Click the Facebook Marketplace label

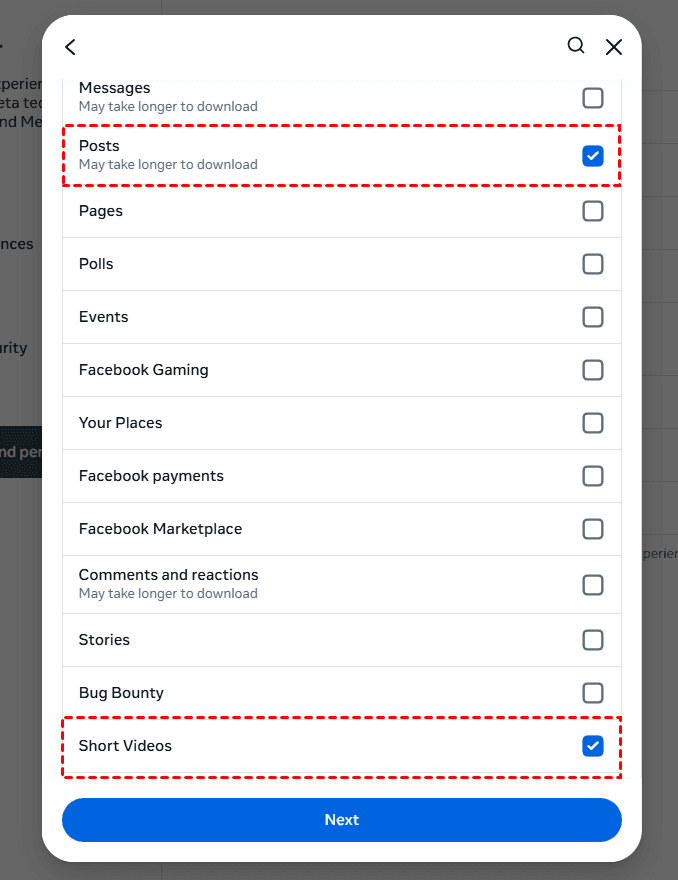pos(160,529)
